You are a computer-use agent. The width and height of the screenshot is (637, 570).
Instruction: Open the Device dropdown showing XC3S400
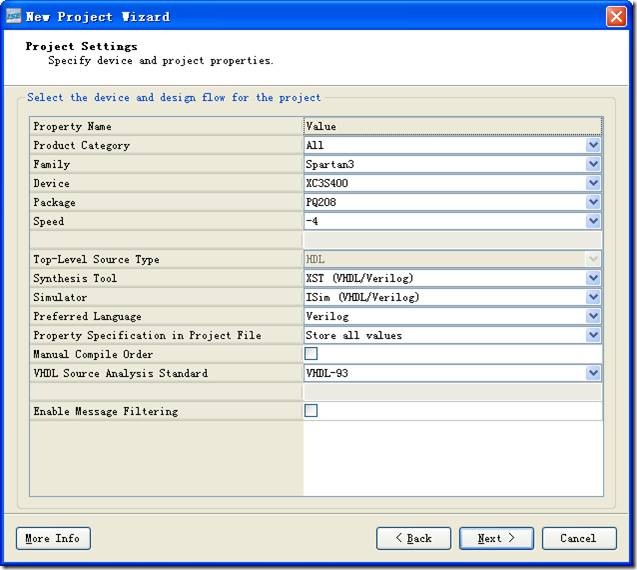tap(593, 183)
